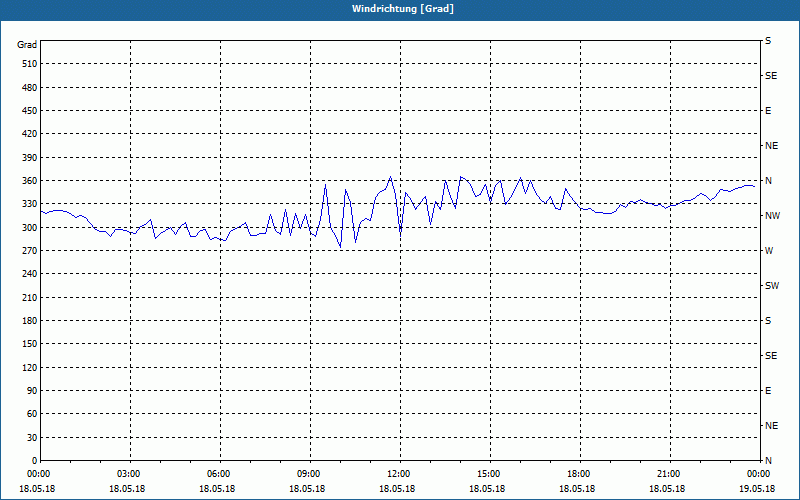Click the 21:00 time label
Image resolution: width=800 pixels, height=500 pixels.
coord(667,474)
